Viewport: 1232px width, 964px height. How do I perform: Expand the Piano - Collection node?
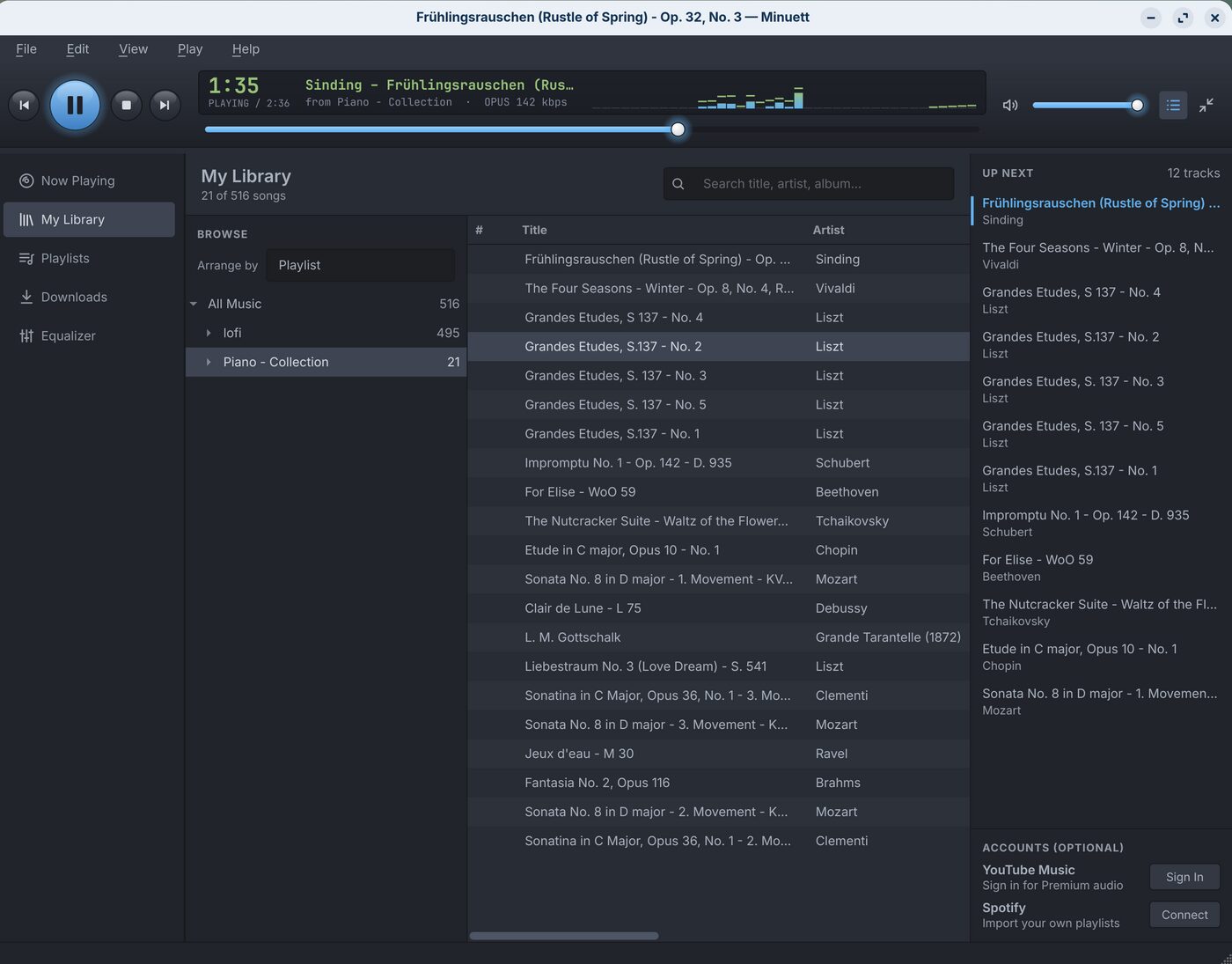209,362
